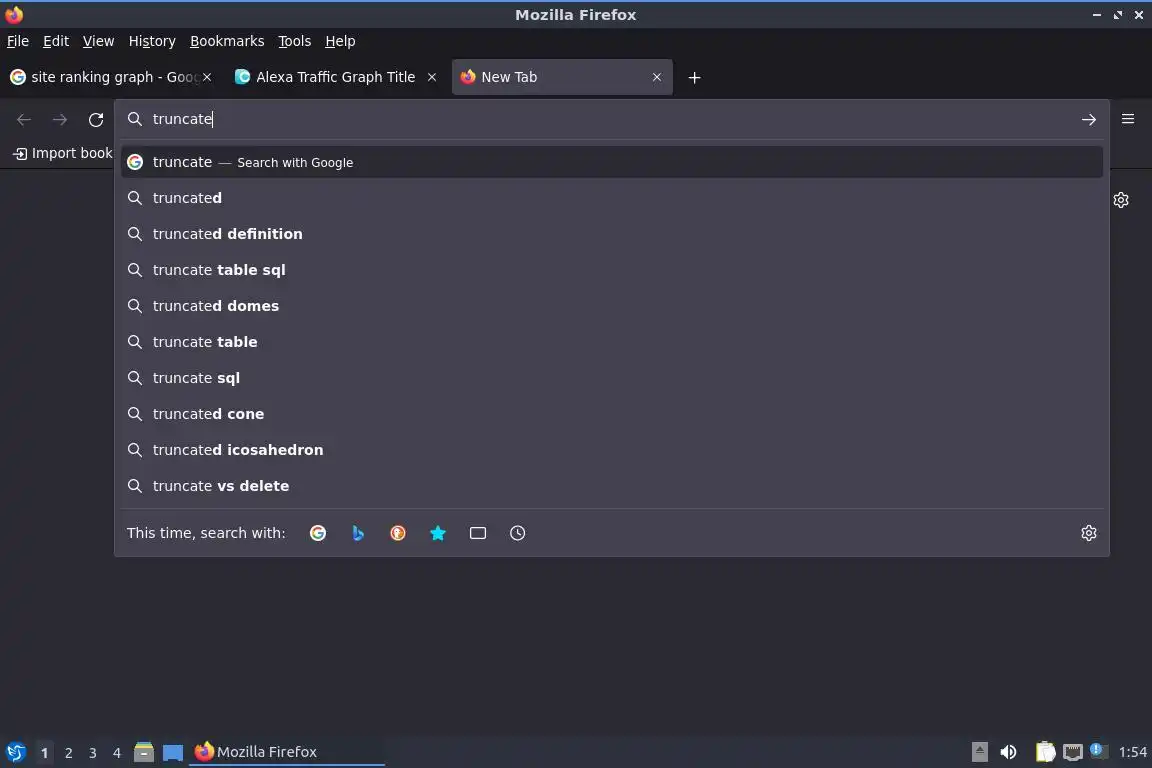Go forward one page
1152x768 pixels.
coord(60,119)
